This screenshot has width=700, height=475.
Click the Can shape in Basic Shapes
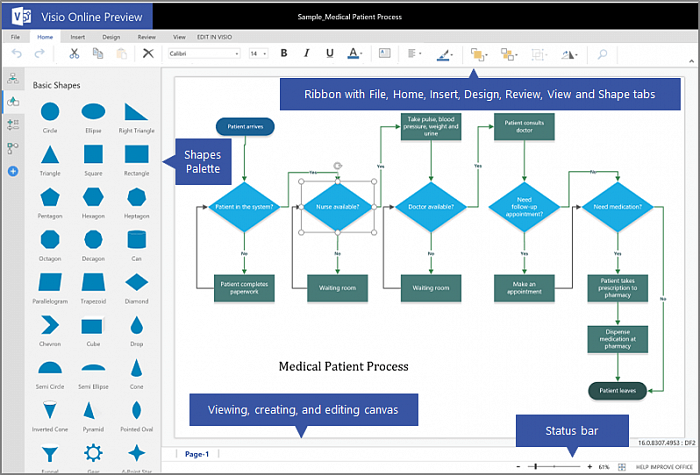coord(136,240)
